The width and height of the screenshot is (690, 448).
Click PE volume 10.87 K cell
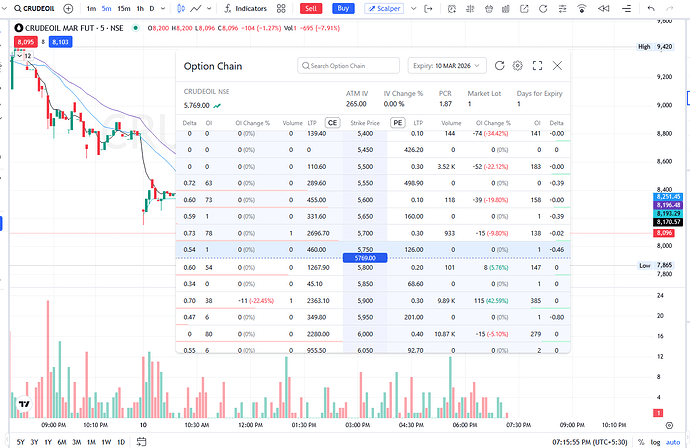[x=445, y=334]
